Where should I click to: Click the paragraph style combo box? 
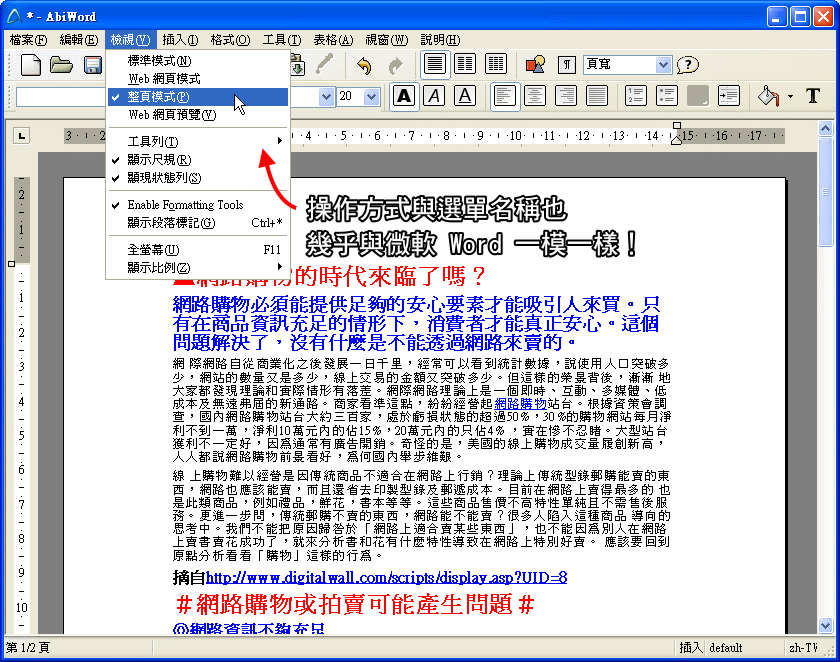(61, 96)
